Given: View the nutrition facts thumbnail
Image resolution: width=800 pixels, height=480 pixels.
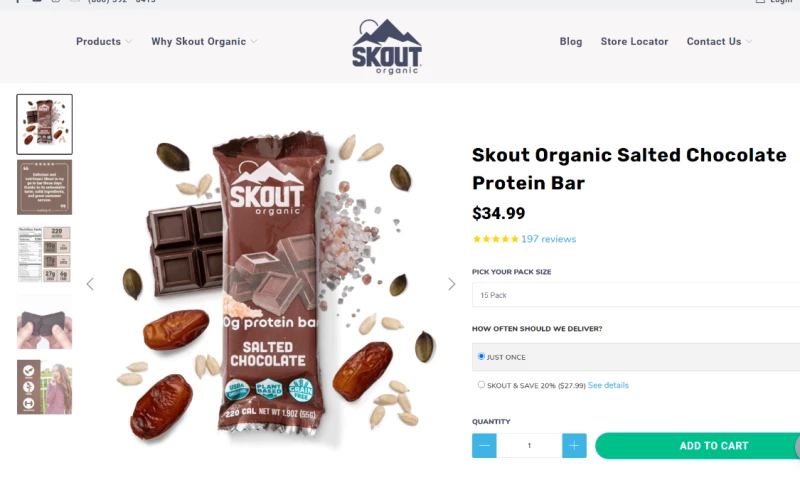Looking at the screenshot, I should pyautogui.click(x=44, y=254).
